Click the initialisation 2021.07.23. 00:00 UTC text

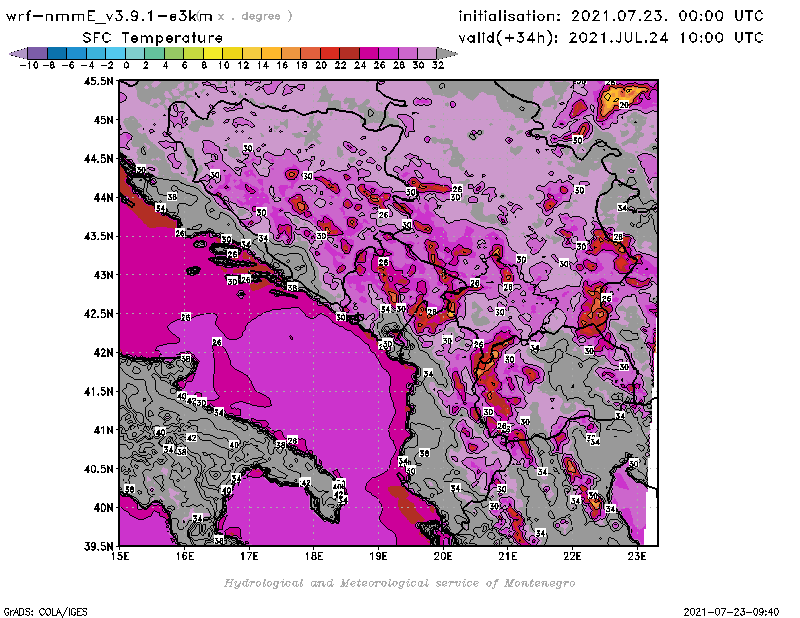click(611, 16)
